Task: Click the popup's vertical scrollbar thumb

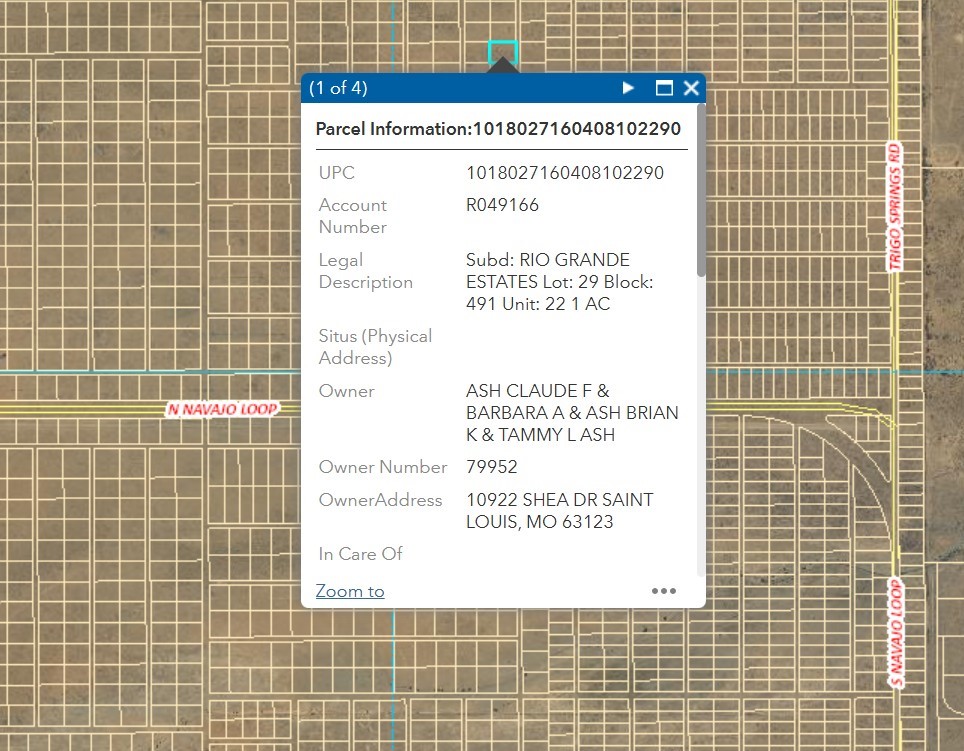Action: coord(701,190)
